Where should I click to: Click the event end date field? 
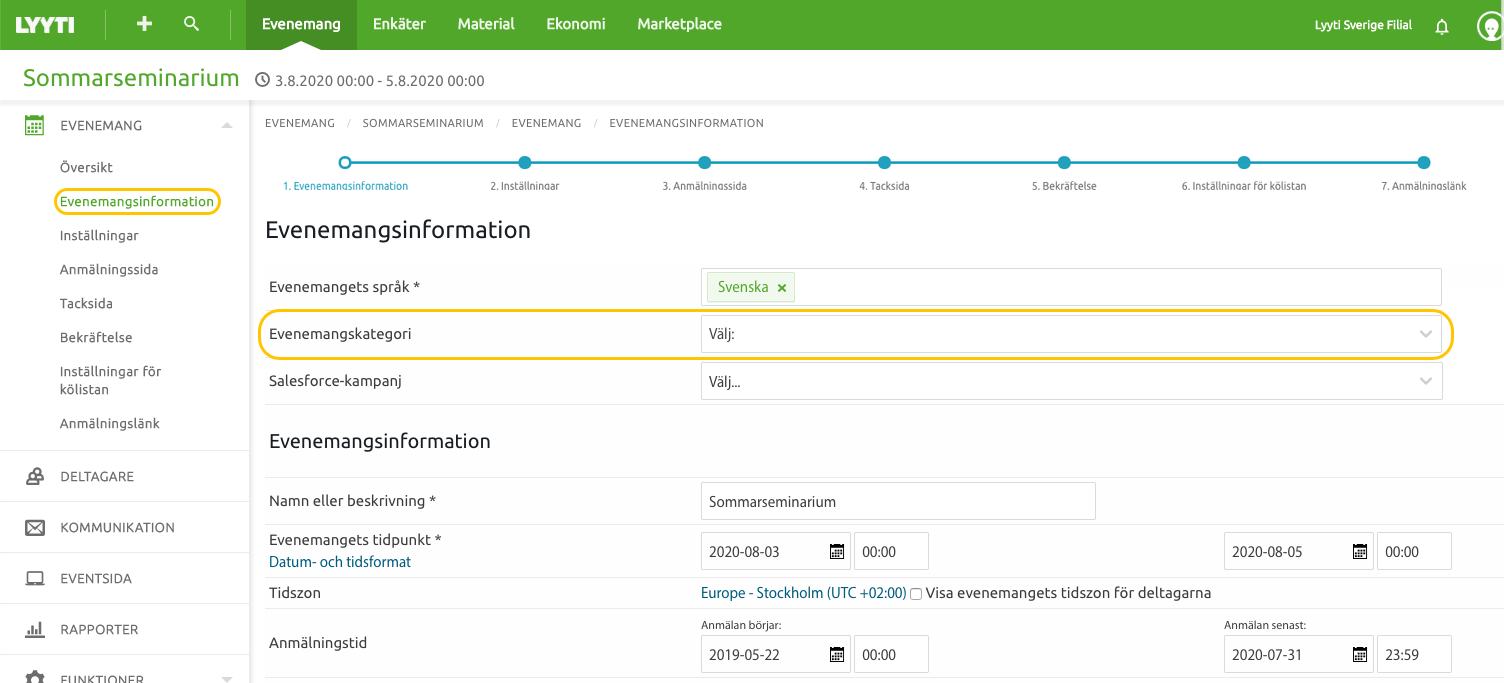1298,551
